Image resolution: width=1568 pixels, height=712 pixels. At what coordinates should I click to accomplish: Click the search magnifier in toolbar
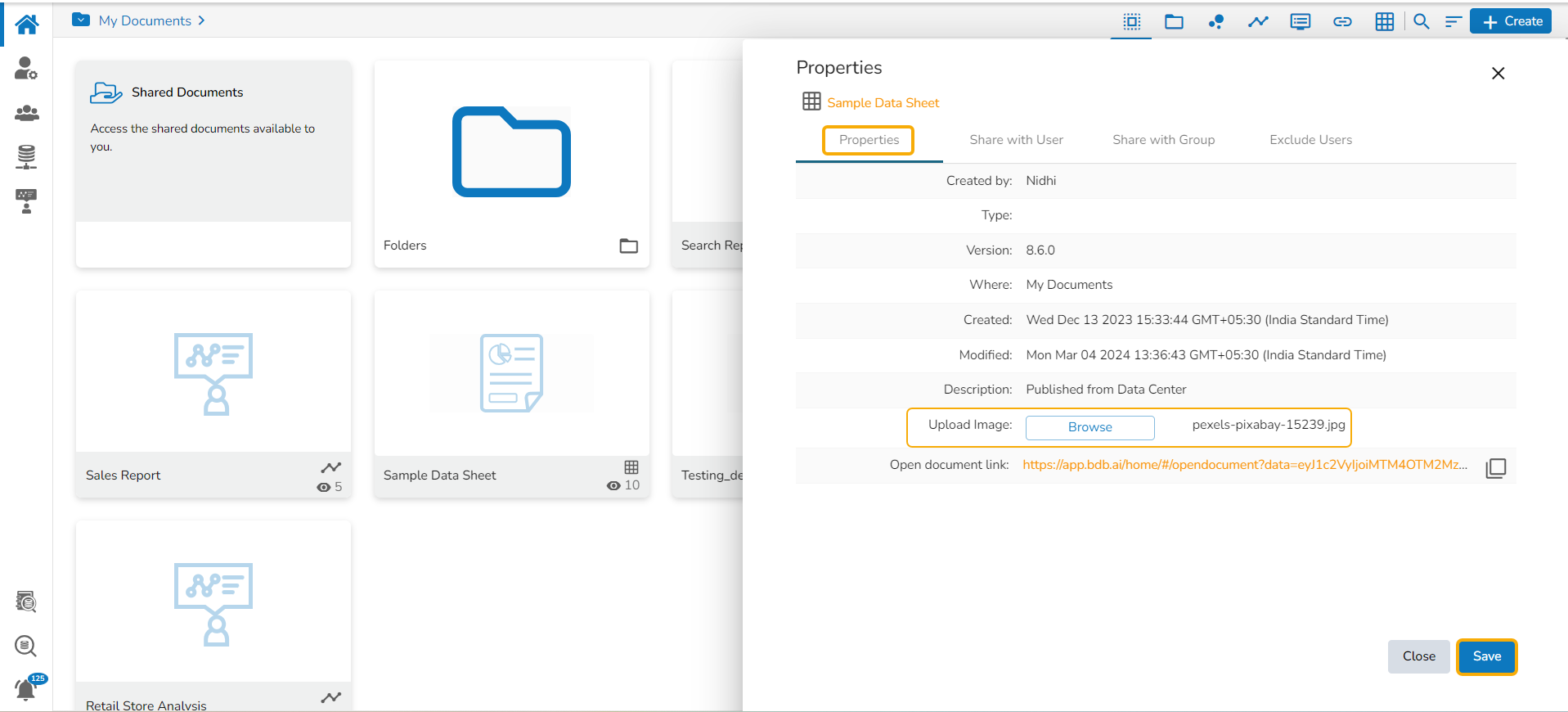(1422, 21)
